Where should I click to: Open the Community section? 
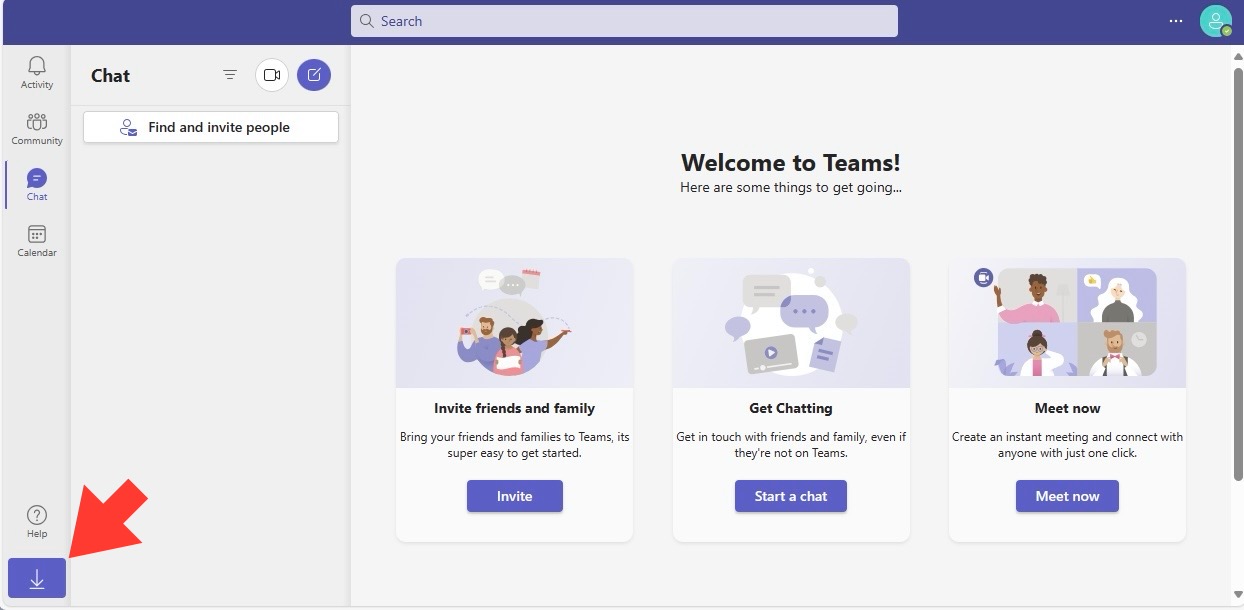click(37, 128)
